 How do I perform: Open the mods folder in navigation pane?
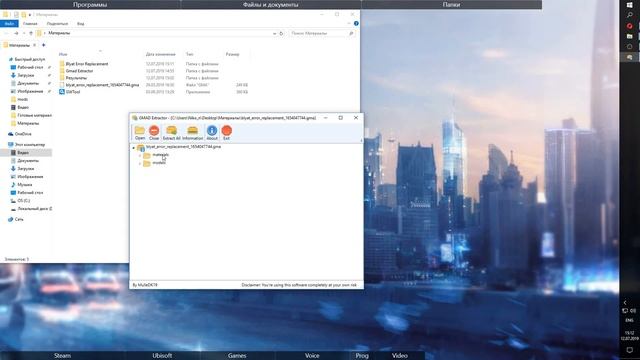[x=22, y=99]
